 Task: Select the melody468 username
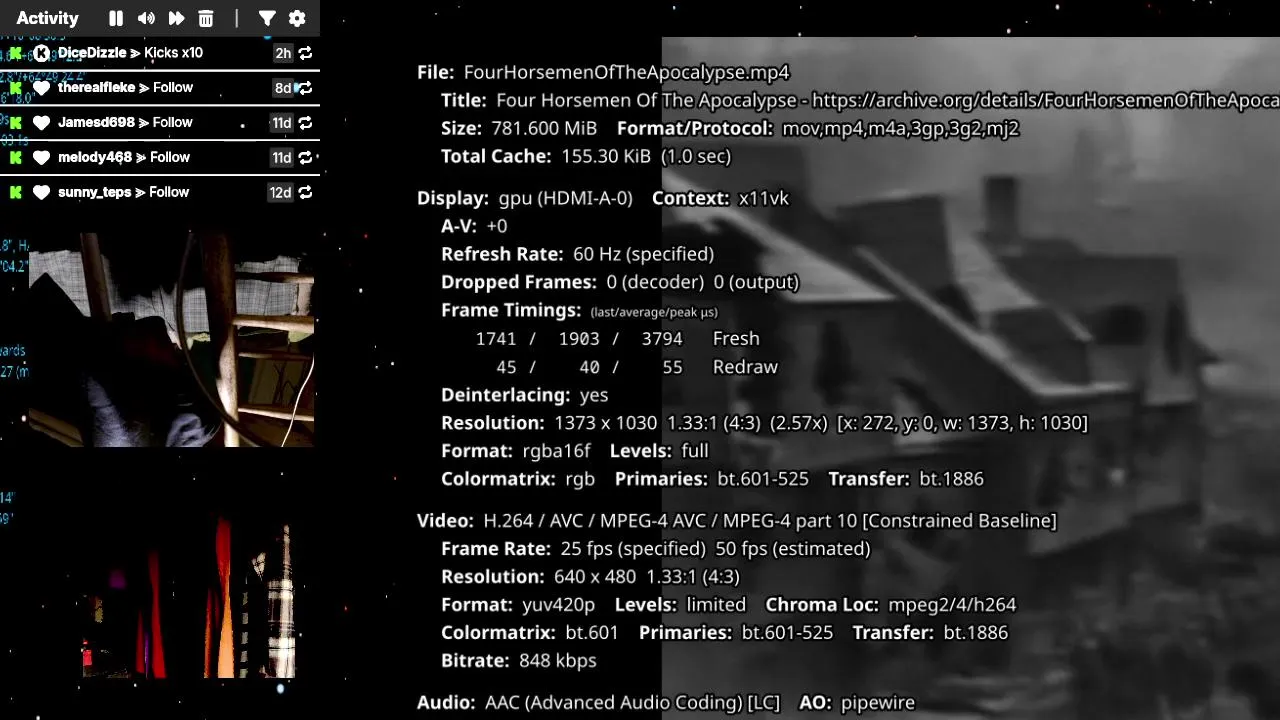click(x=95, y=158)
